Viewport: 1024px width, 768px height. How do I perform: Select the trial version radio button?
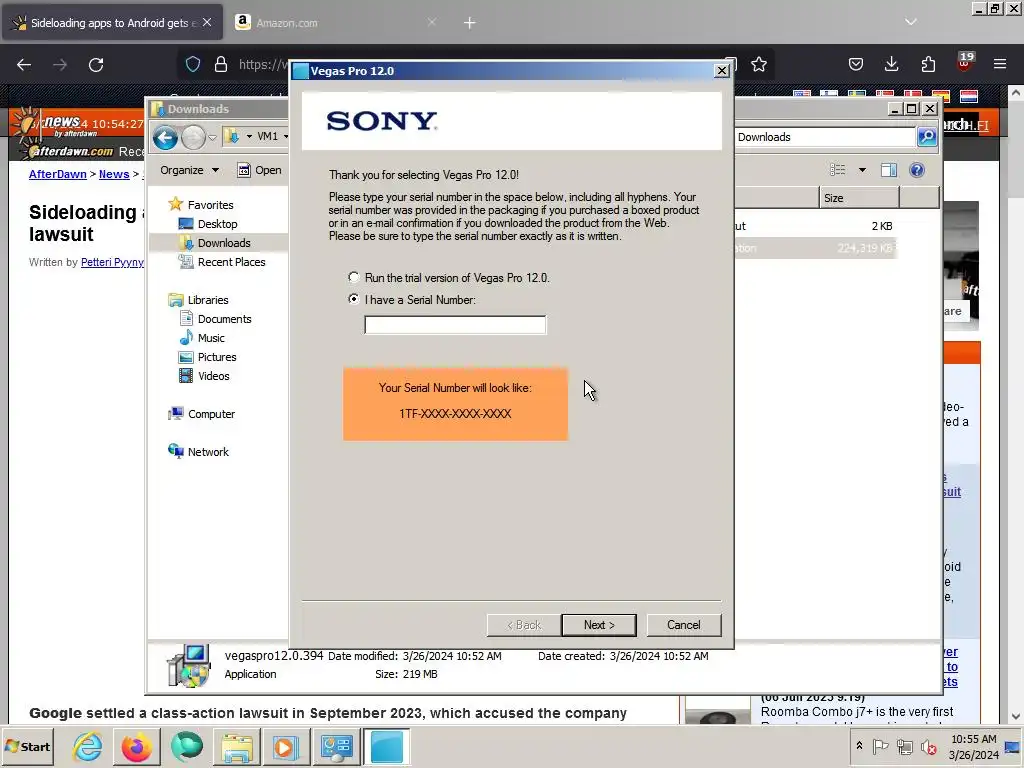353,278
